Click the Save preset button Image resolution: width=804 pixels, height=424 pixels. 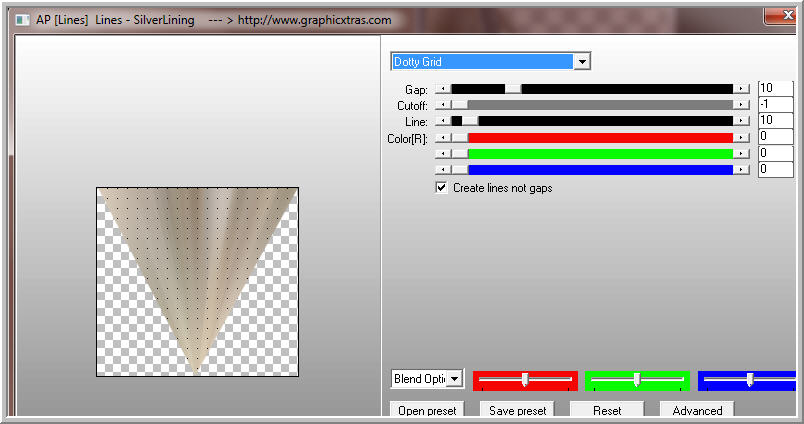[517, 411]
